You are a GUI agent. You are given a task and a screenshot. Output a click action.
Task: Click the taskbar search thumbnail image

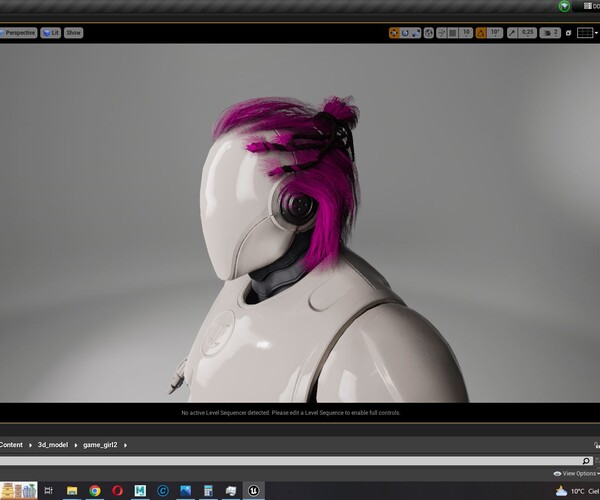[19, 490]
